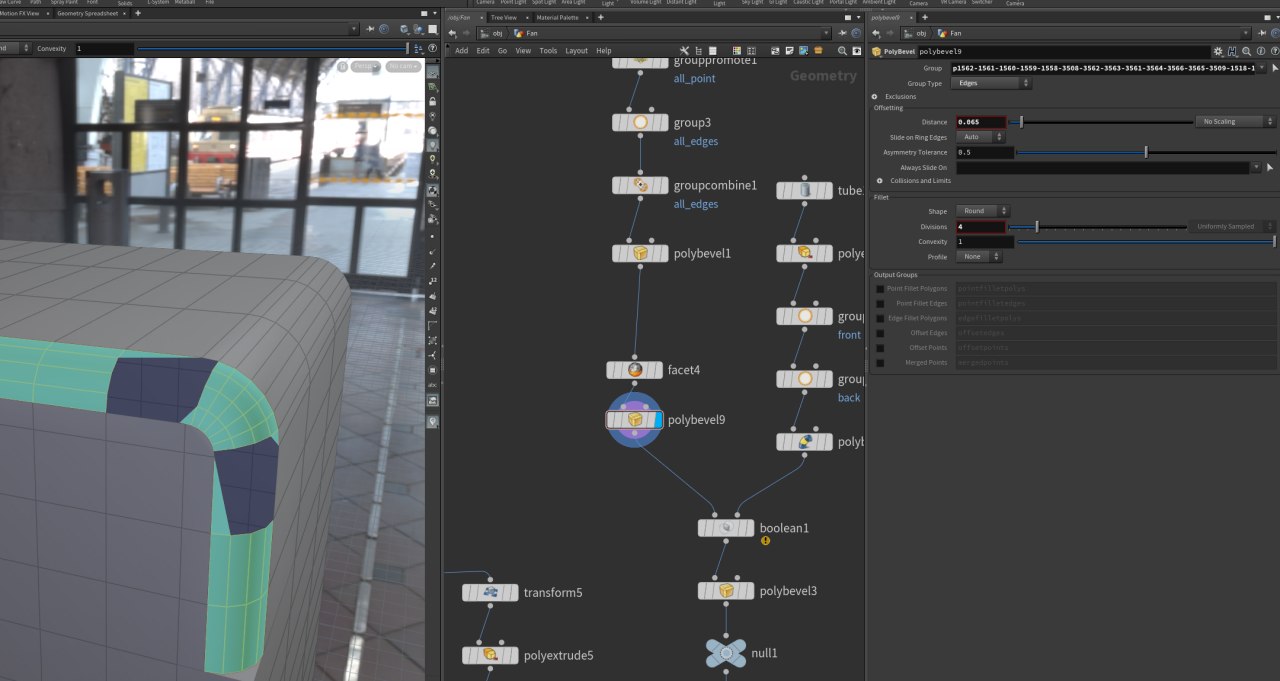Open the Shape Round dropdown
This screenshot has width=1280, height=681.
983,211
